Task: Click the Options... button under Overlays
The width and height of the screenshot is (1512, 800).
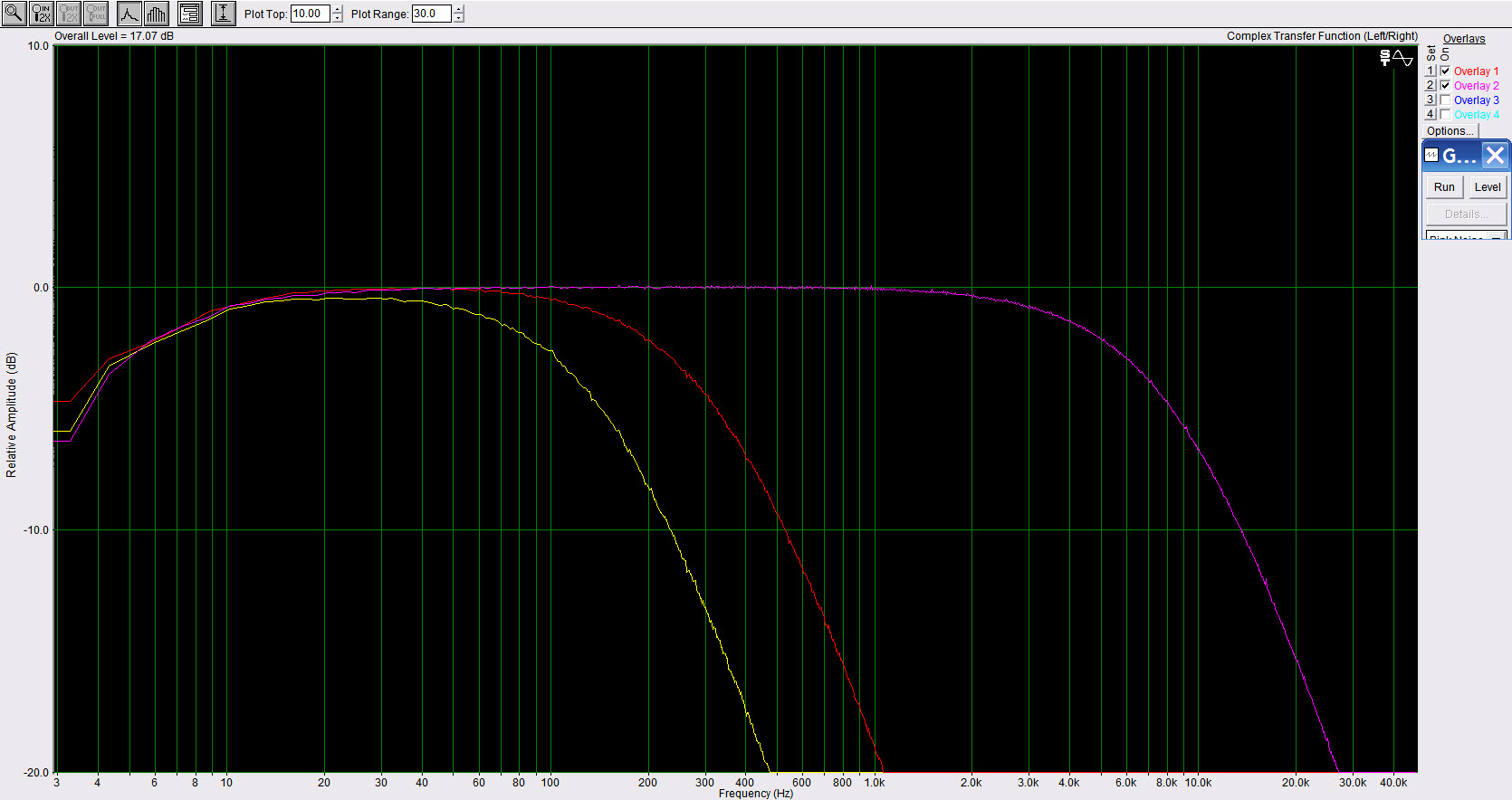Action: tap(1450, 131)
